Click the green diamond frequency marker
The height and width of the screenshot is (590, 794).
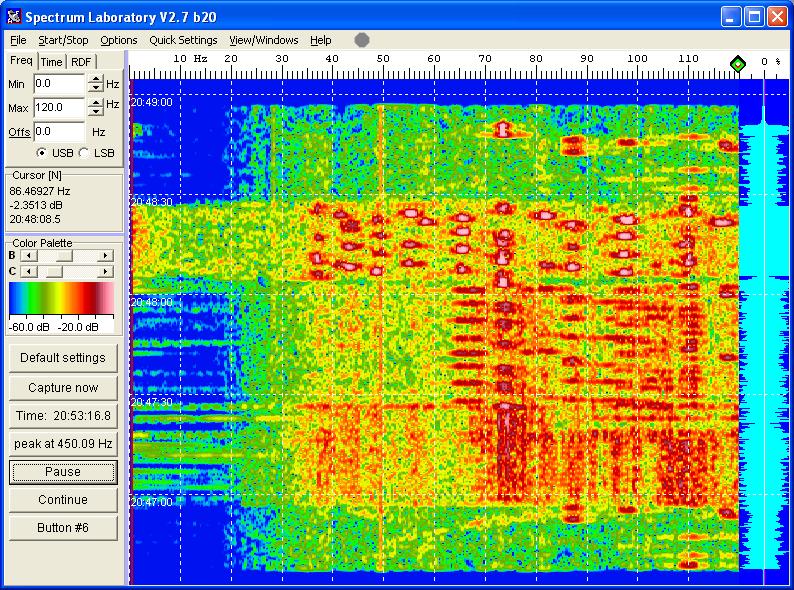[738, 64]
